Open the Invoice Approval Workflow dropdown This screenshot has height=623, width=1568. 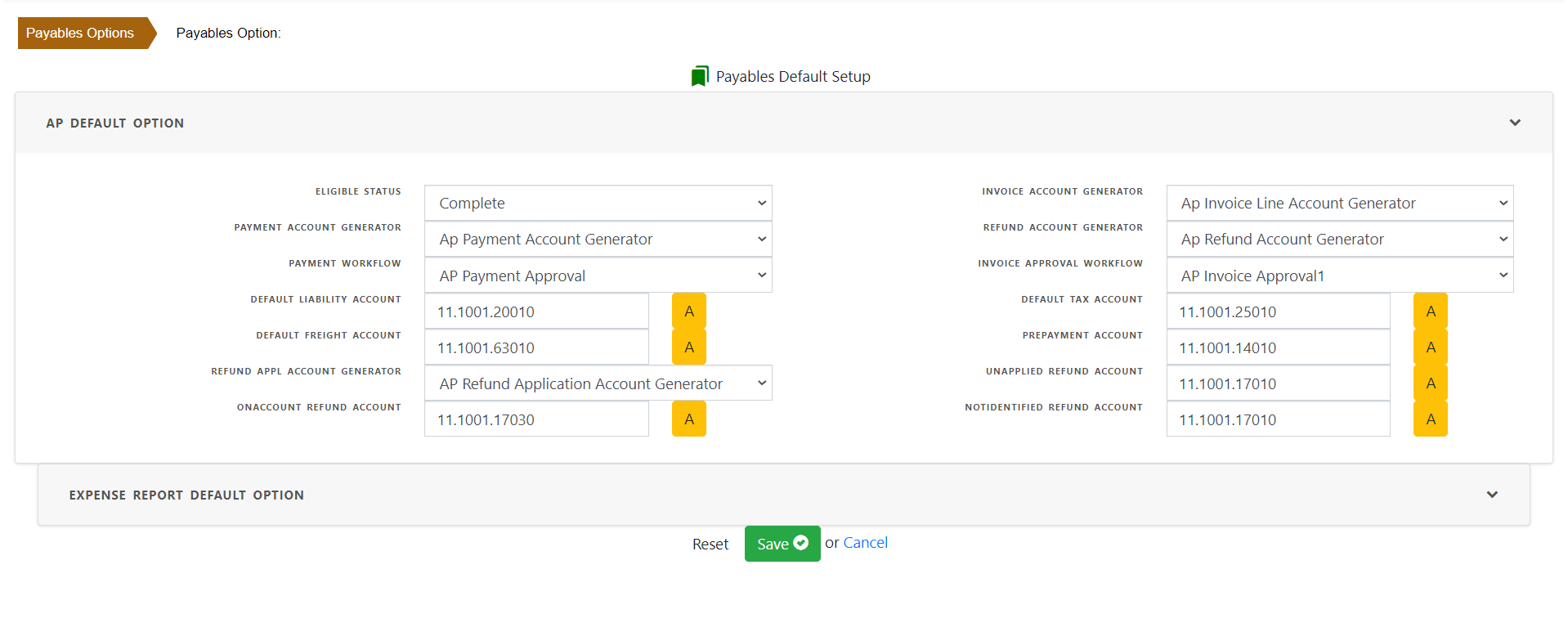click(1340, 276)
